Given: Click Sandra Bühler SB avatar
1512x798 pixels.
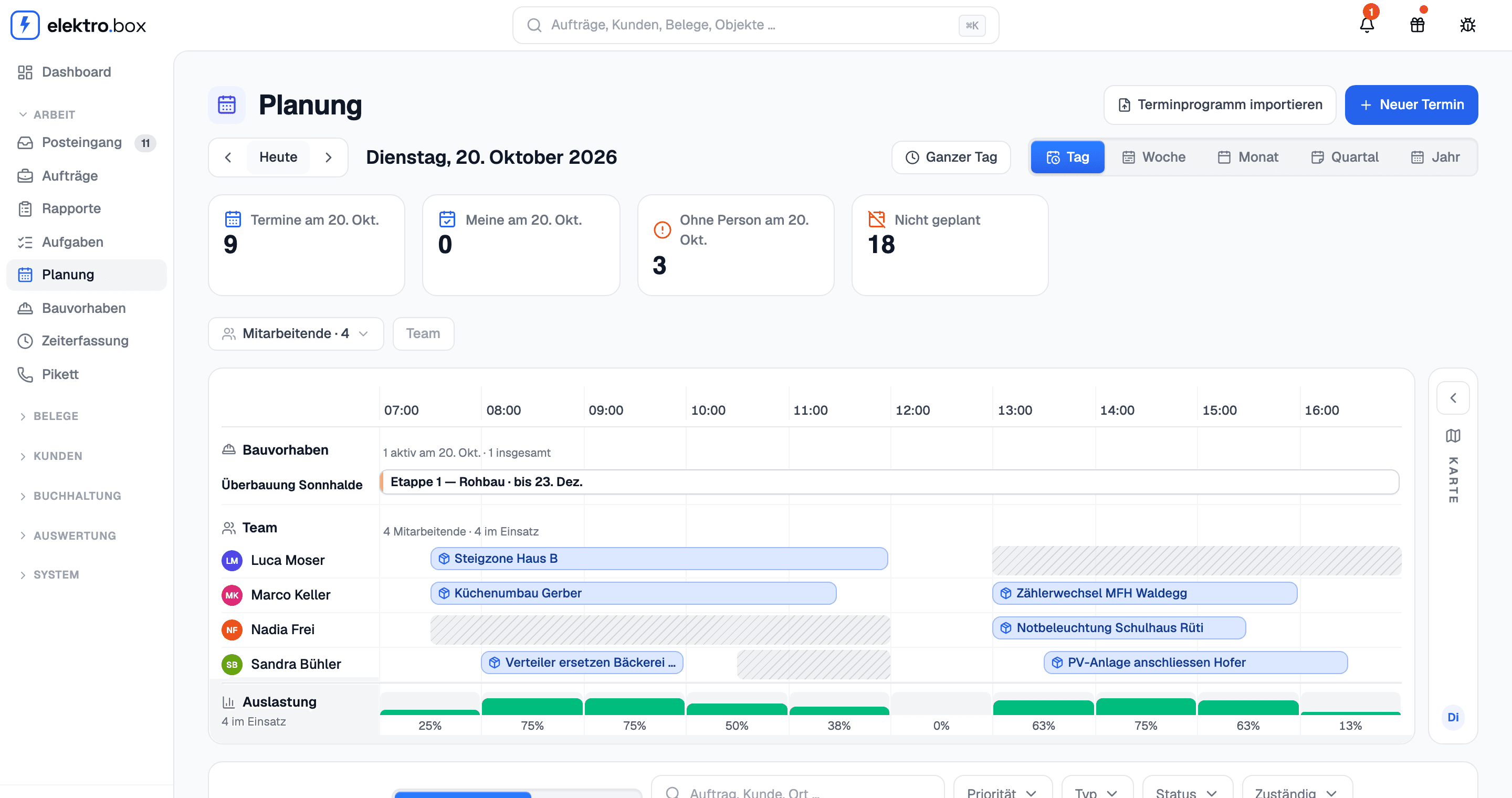Looking at the screenshot, I should coord(232,664).
